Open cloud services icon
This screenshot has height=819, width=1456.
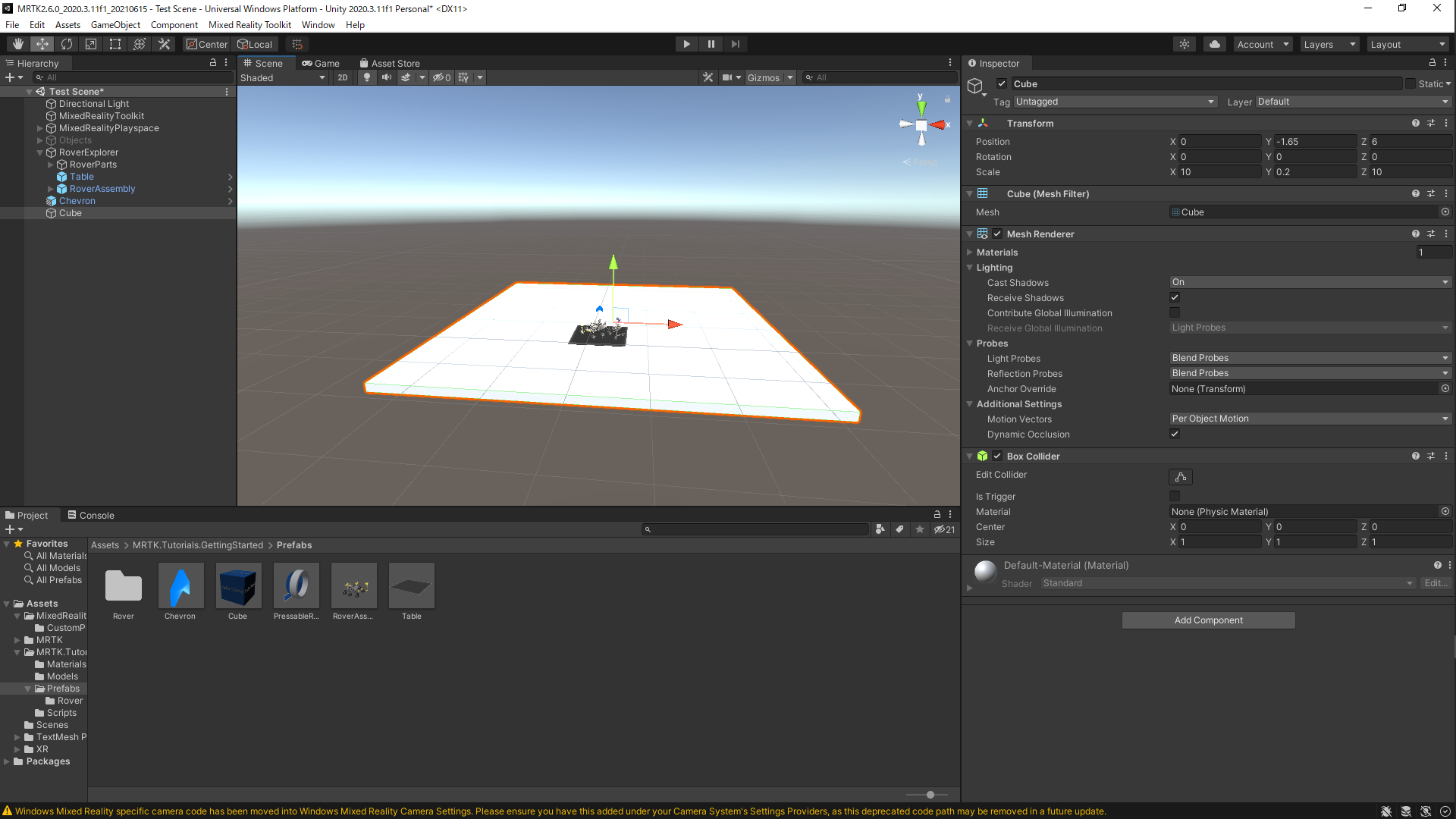tap(1215, 44)
